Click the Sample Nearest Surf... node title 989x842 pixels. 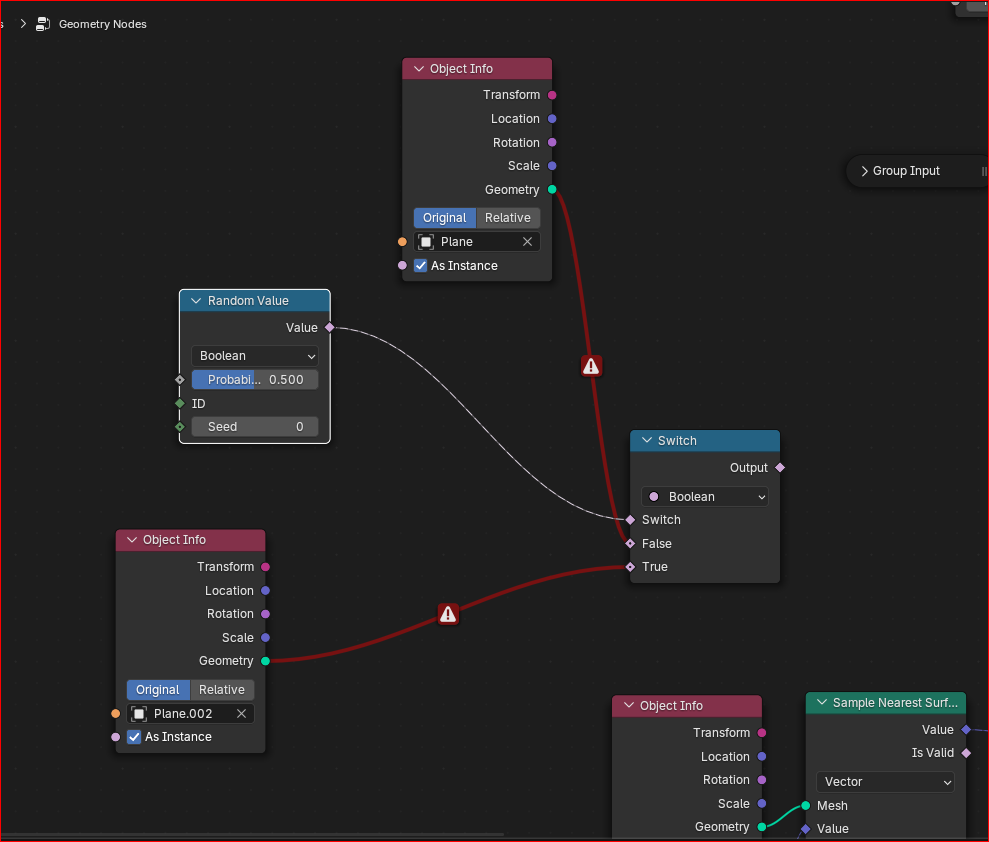click(x=895, y=703)
